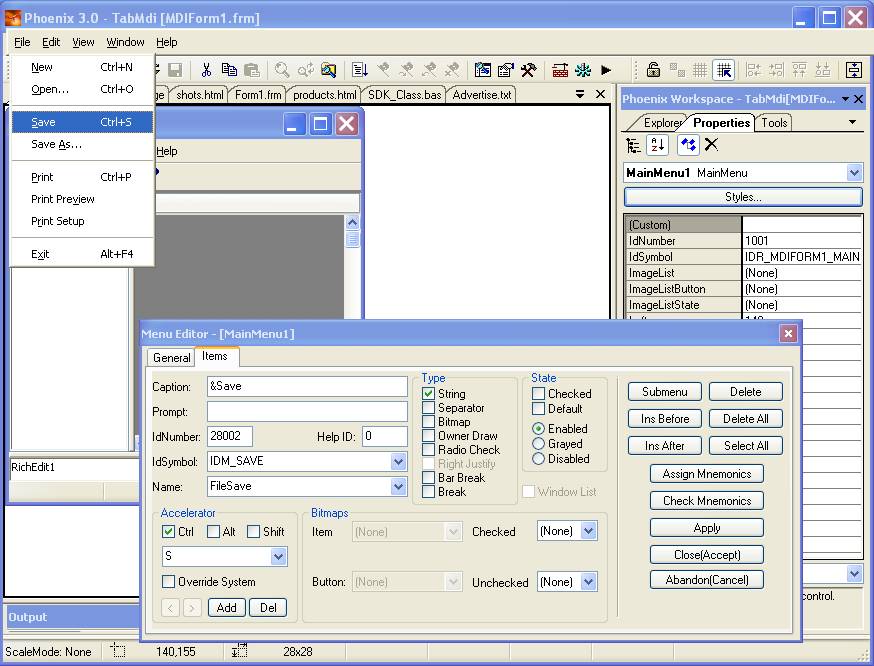
Task: Enable the Override System checkbox
Action: 168,582
